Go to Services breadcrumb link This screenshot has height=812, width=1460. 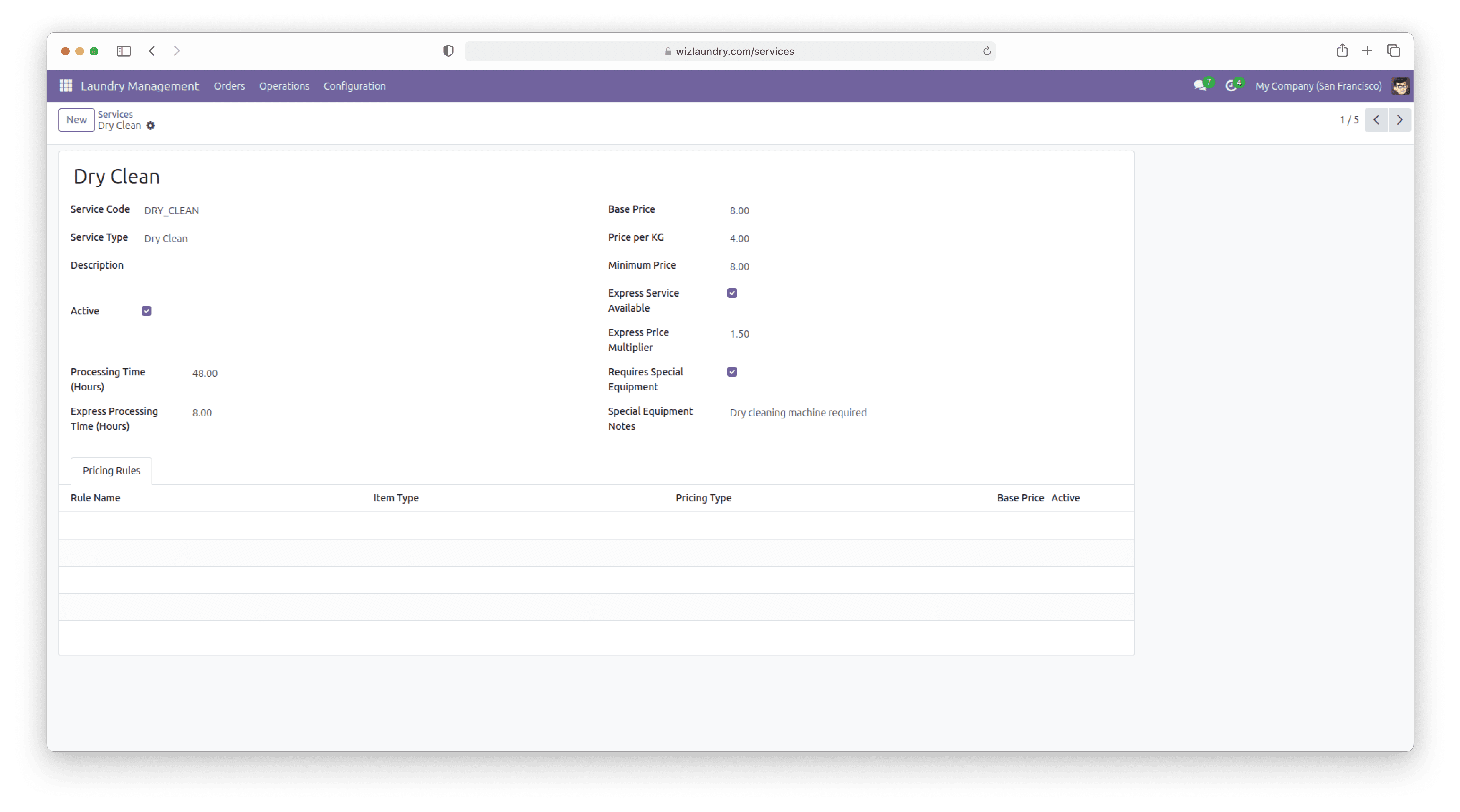coord(115,114)
